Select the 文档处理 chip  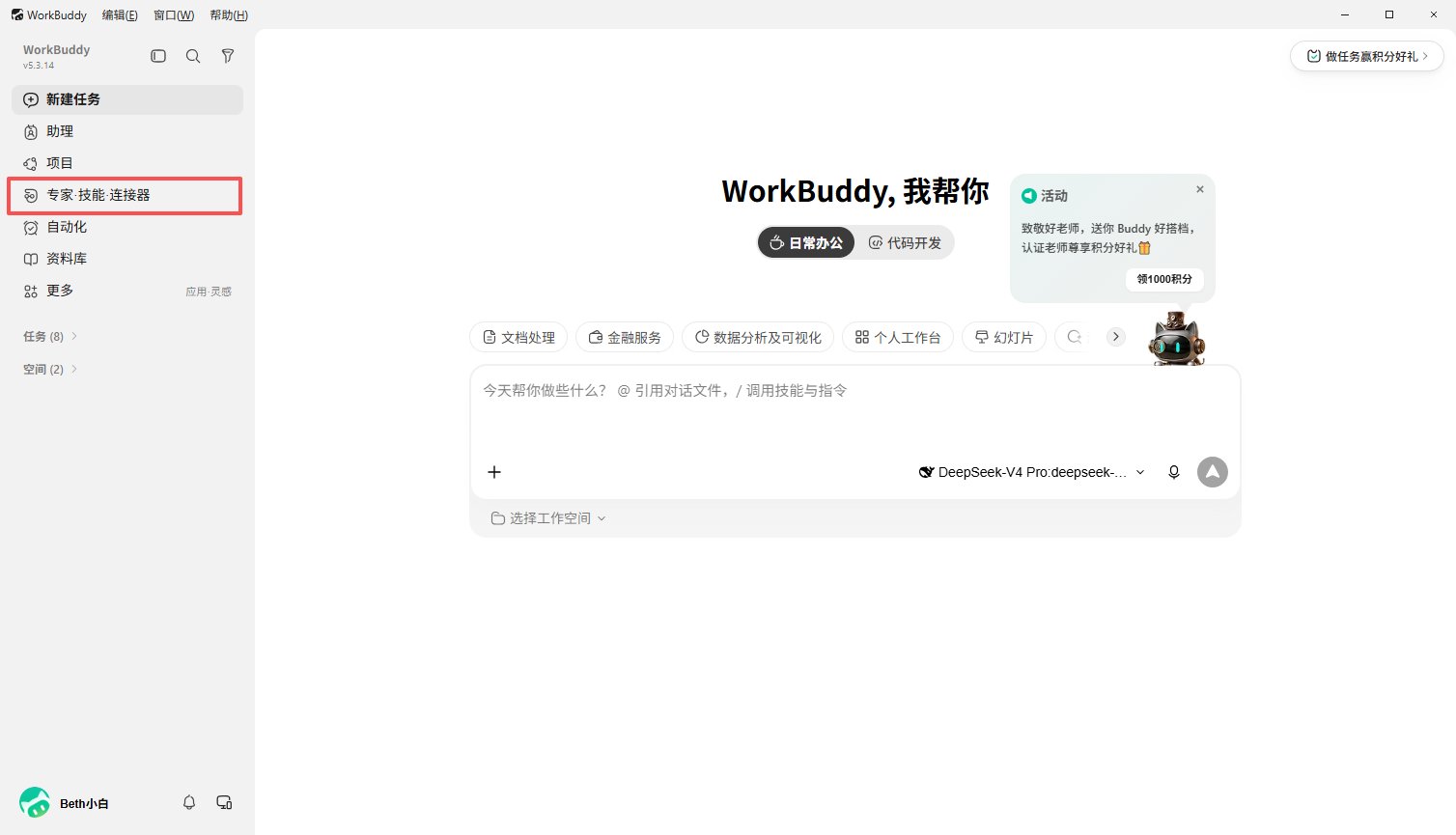click(x=518, y=337)
